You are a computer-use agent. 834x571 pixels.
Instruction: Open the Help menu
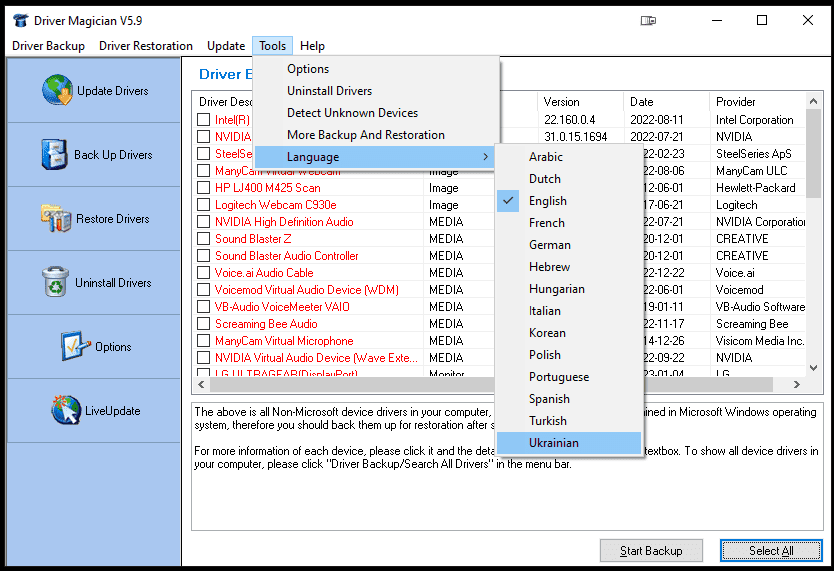coord(312,46)
